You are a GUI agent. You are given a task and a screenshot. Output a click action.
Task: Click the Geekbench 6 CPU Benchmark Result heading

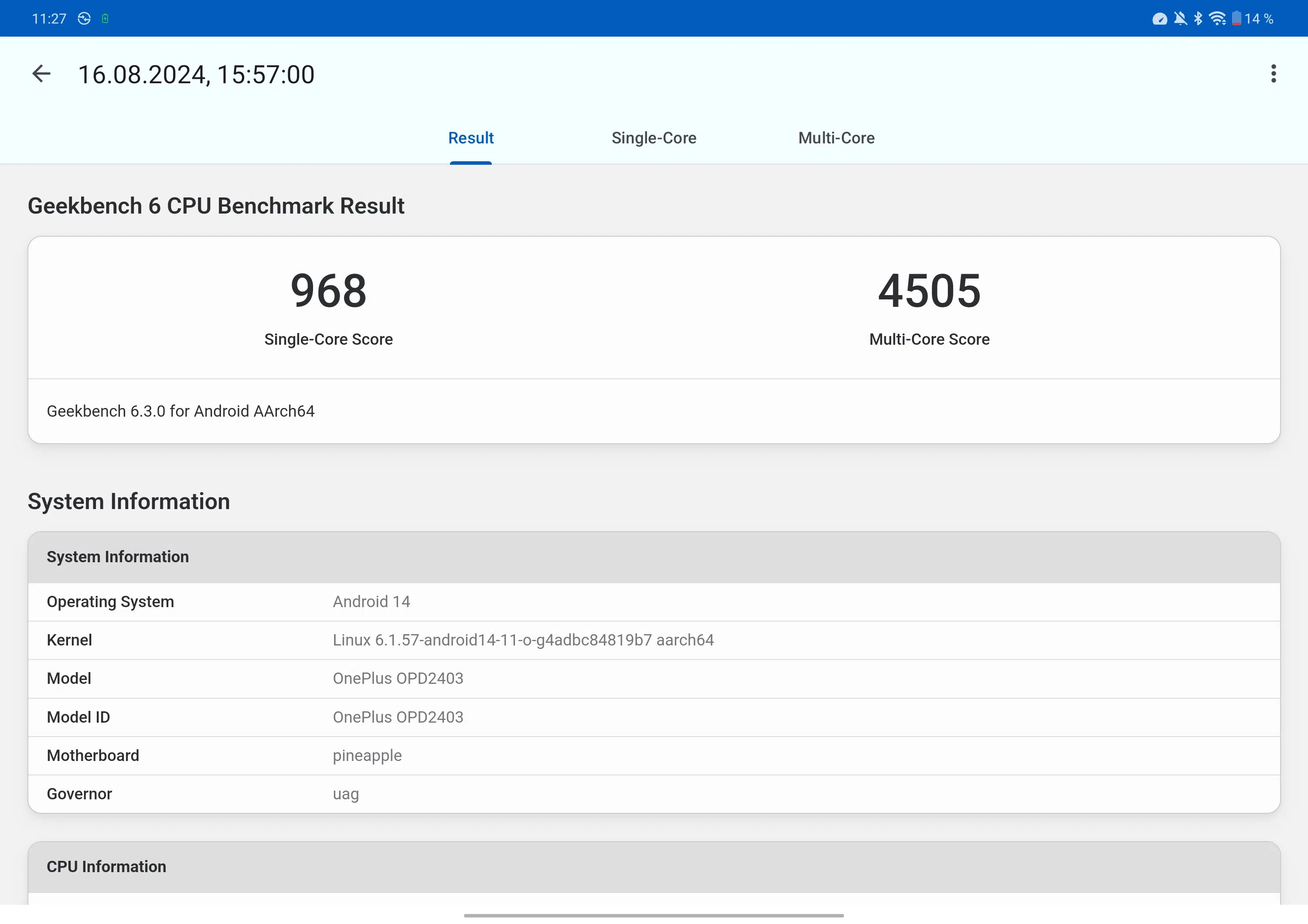[216, 206]
